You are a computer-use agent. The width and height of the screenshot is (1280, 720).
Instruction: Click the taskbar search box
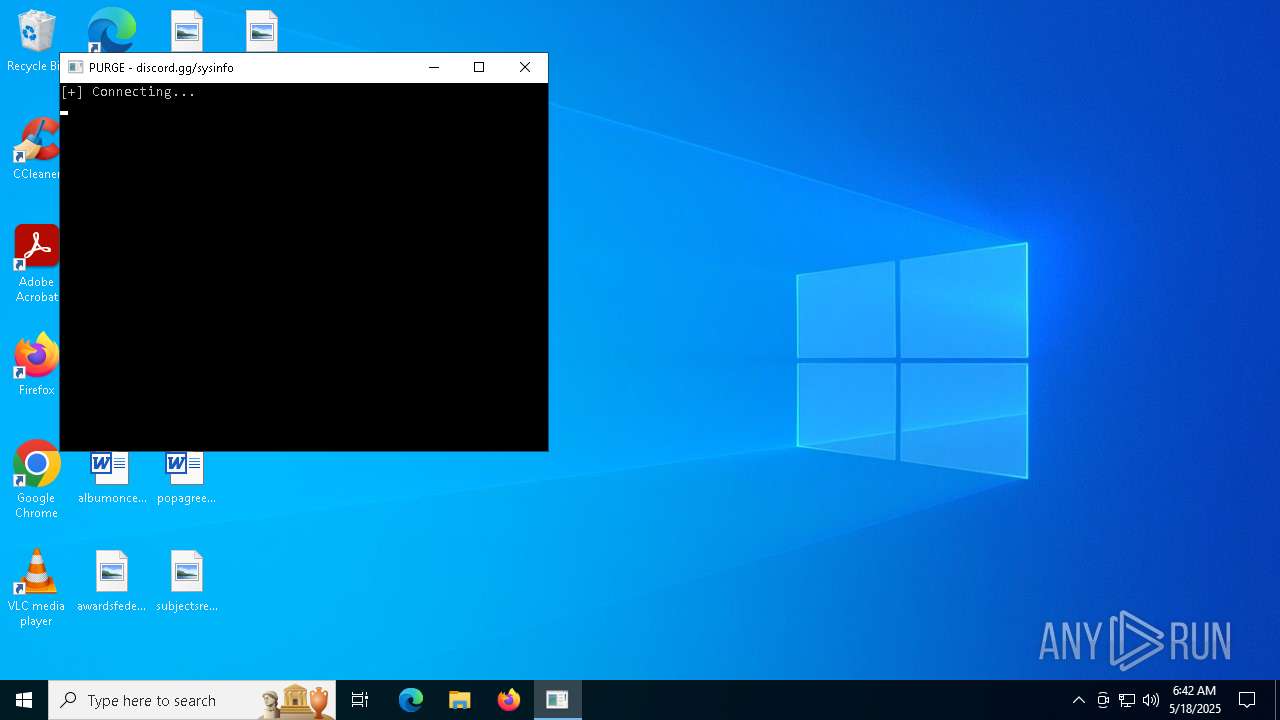(193, 700)
